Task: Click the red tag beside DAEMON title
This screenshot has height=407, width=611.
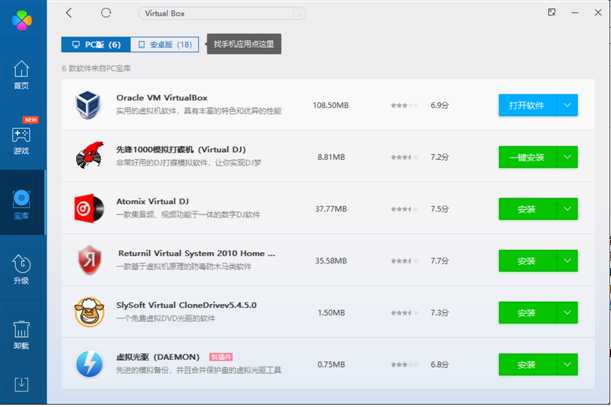Action: (221, 357)
